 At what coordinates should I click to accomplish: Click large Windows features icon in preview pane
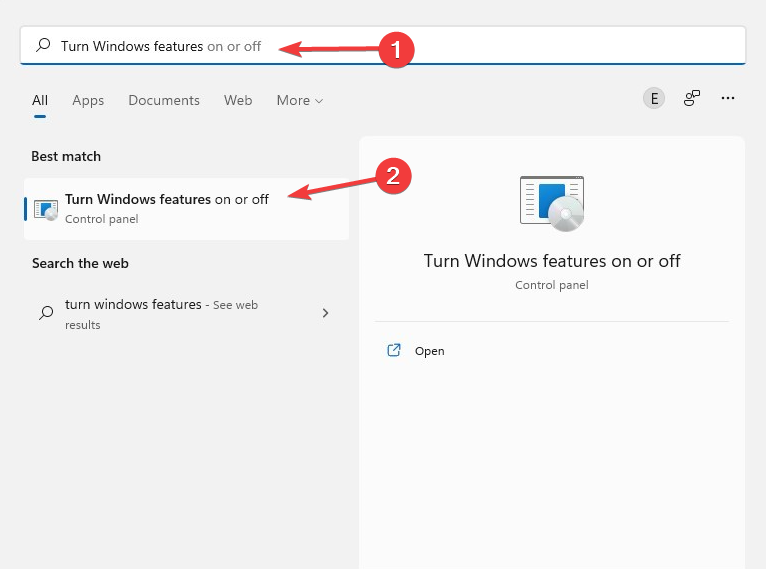[x=552, y=203]
